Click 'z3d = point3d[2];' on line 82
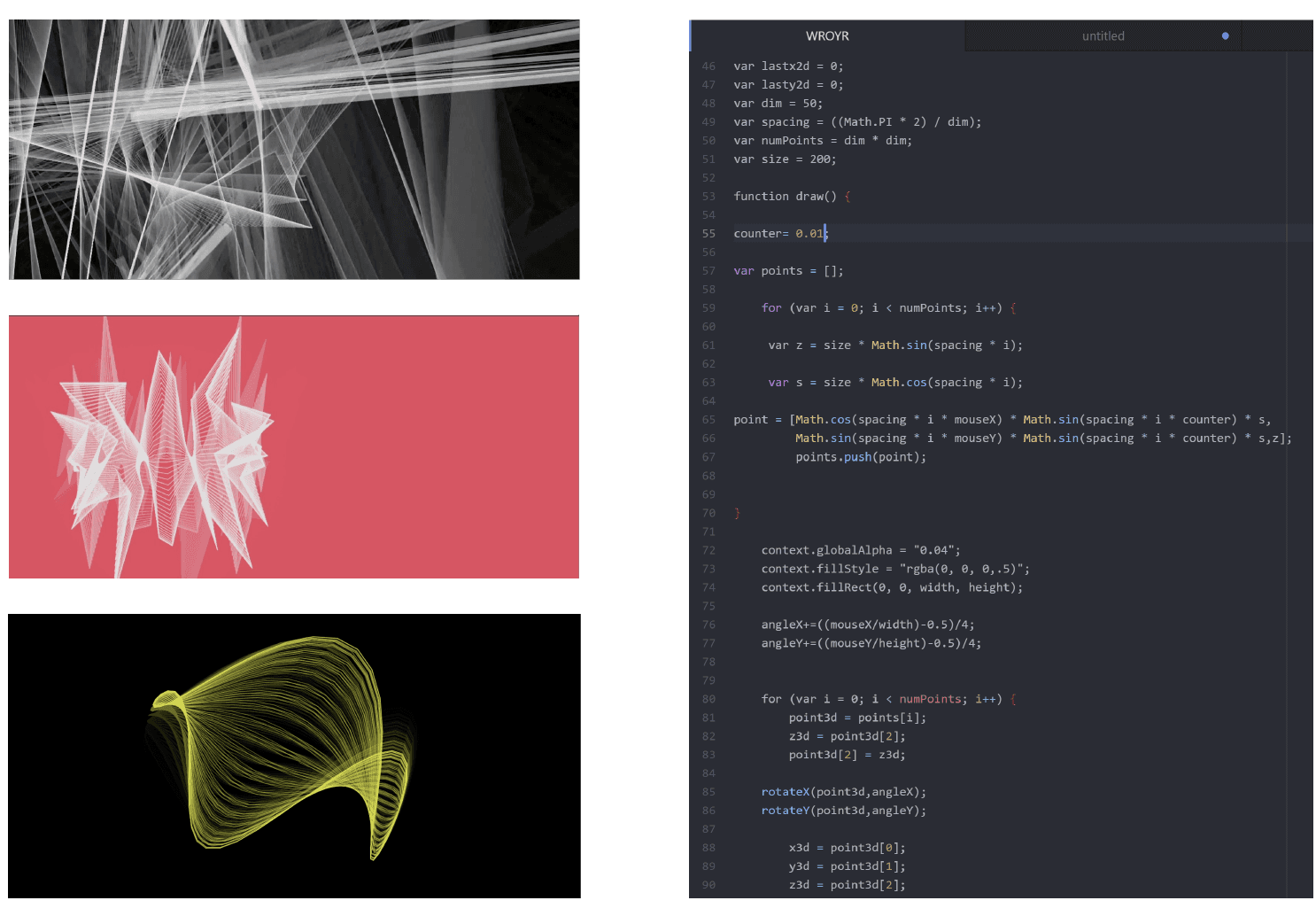Viewport: 1316px width, 916px height. coord(848,736)
